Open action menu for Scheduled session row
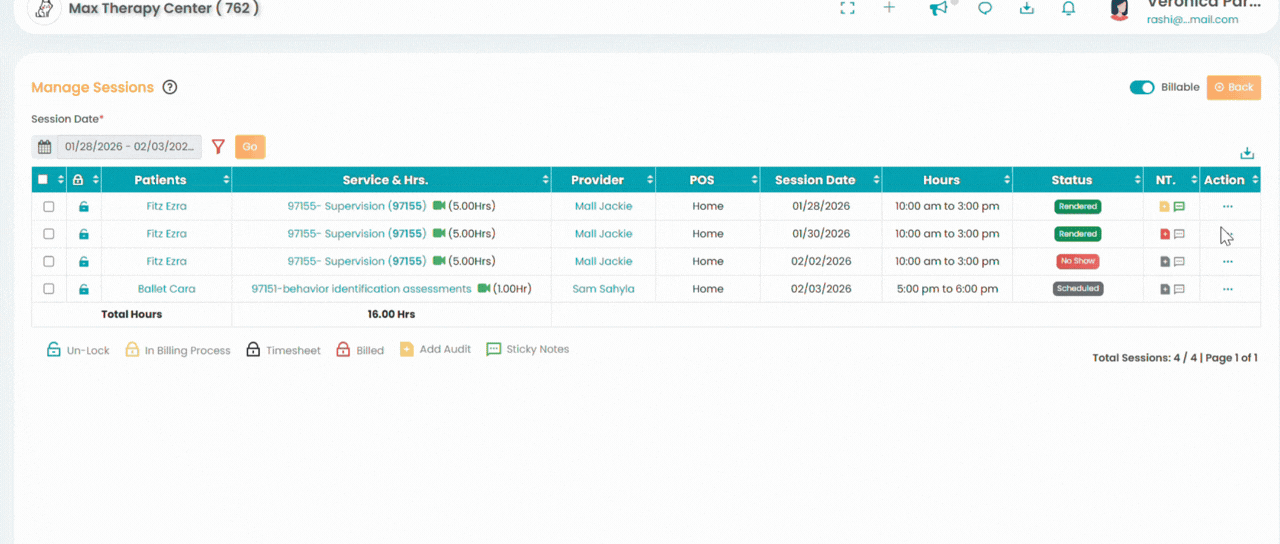The width and height of the screenshot is (1280, 544). [1227, 289]
